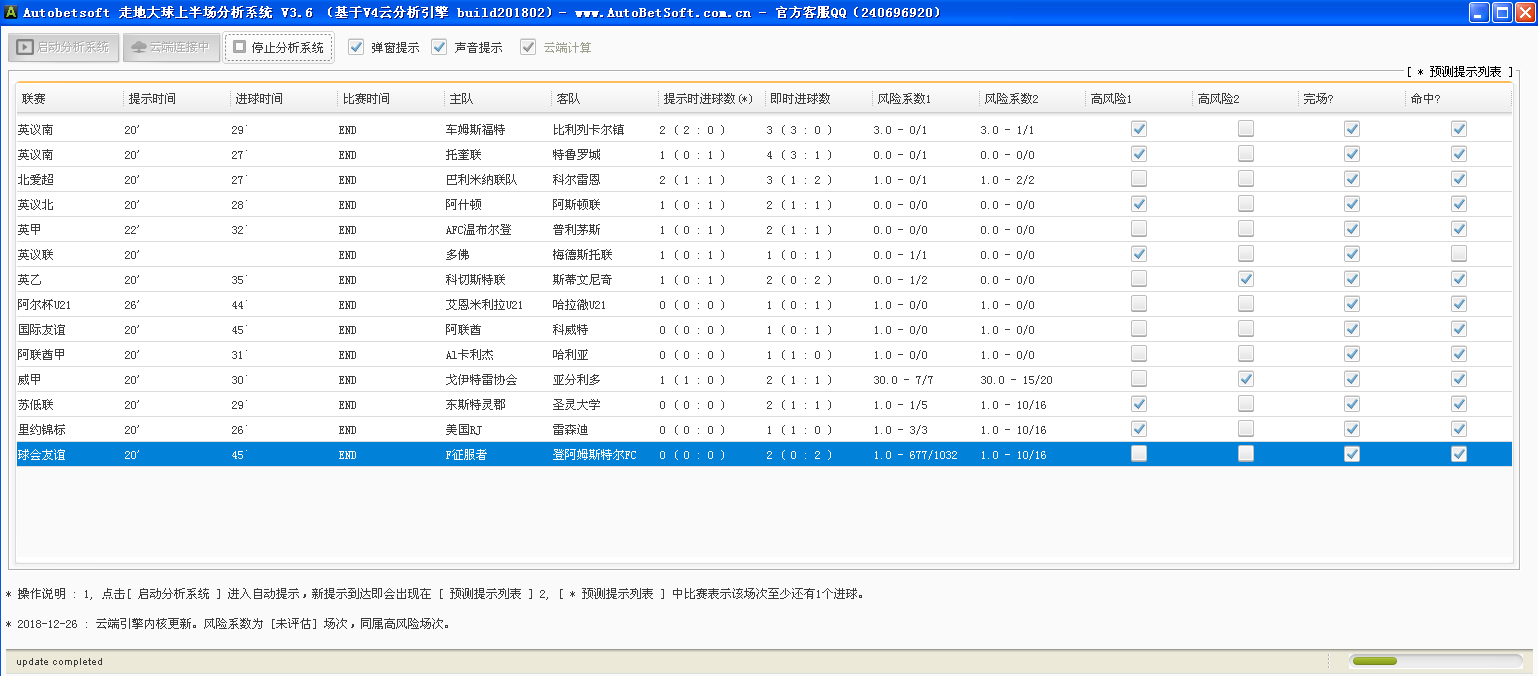Uncheck 高风险2 for the 威甲 row

(1245, 379)
